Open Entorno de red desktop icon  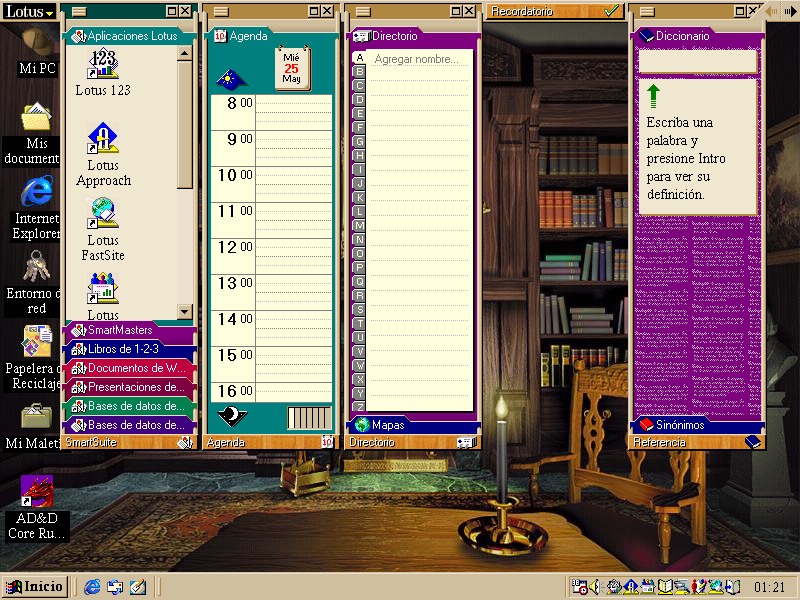point(35,283)
